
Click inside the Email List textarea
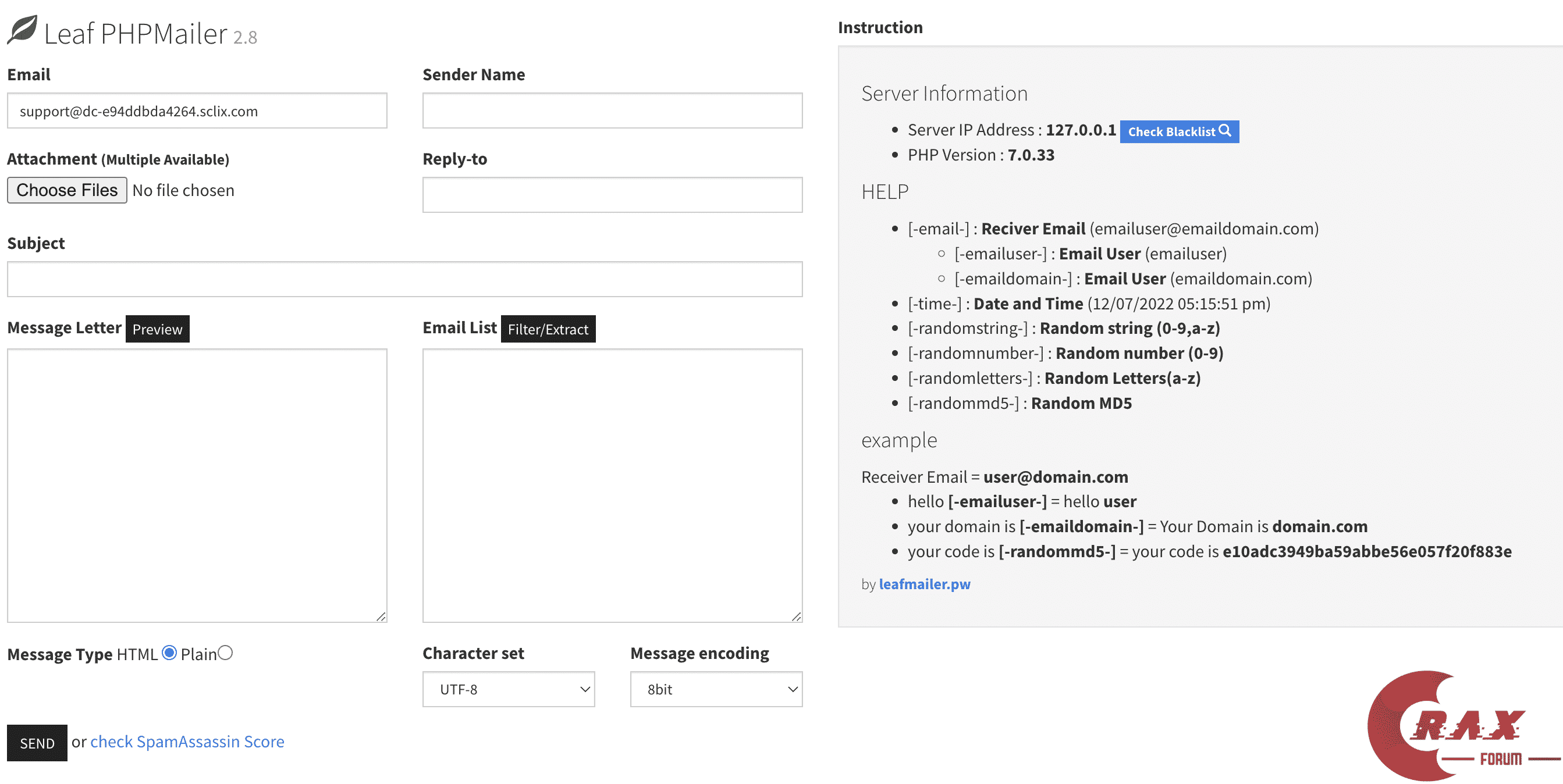[612, 485]
